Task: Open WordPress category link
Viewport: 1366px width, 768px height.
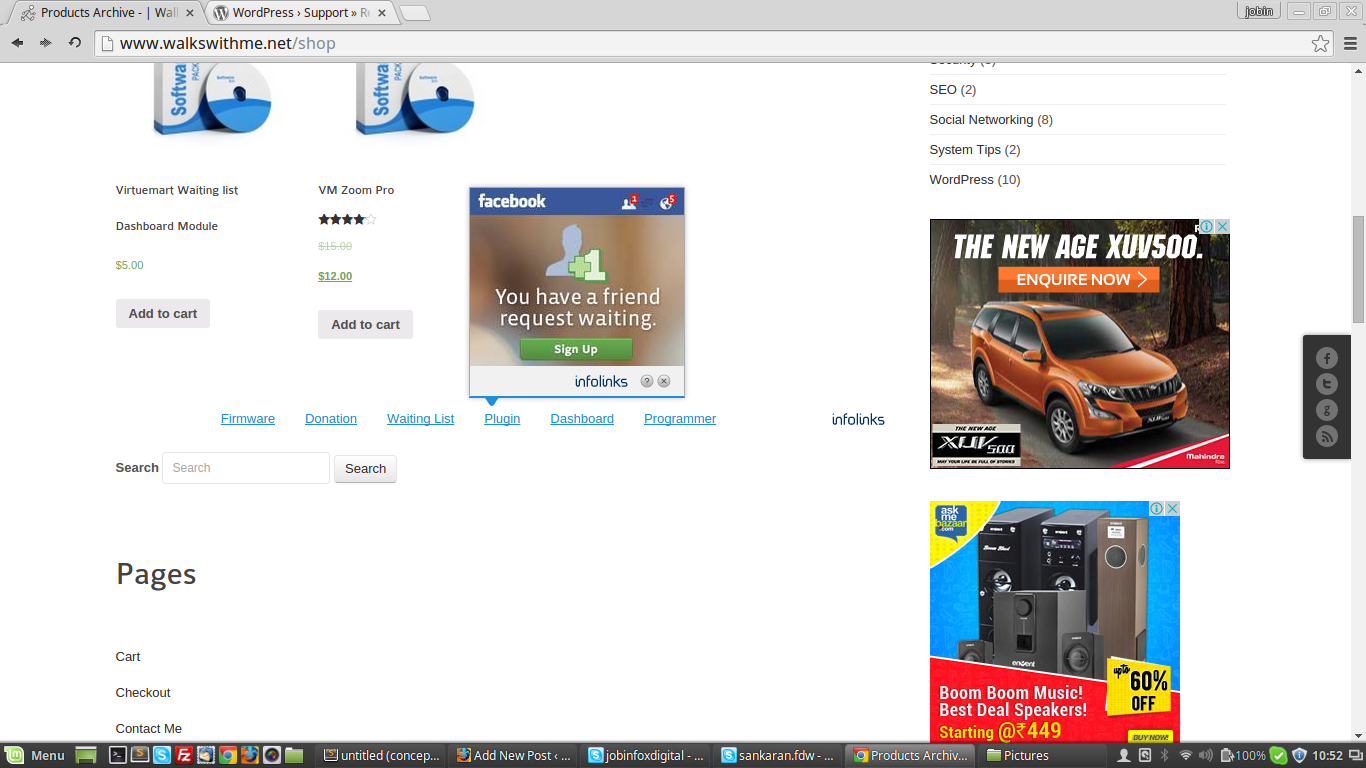Action: [961, 180]
